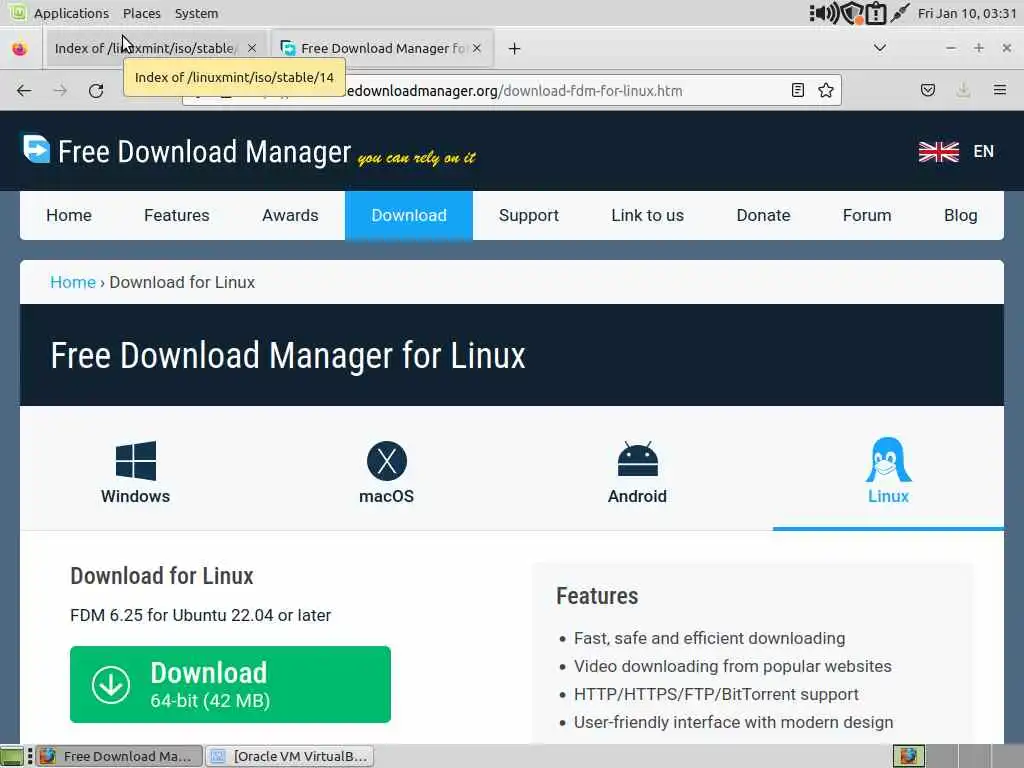Click the show desktop button in taskbar

click(12, 756)
